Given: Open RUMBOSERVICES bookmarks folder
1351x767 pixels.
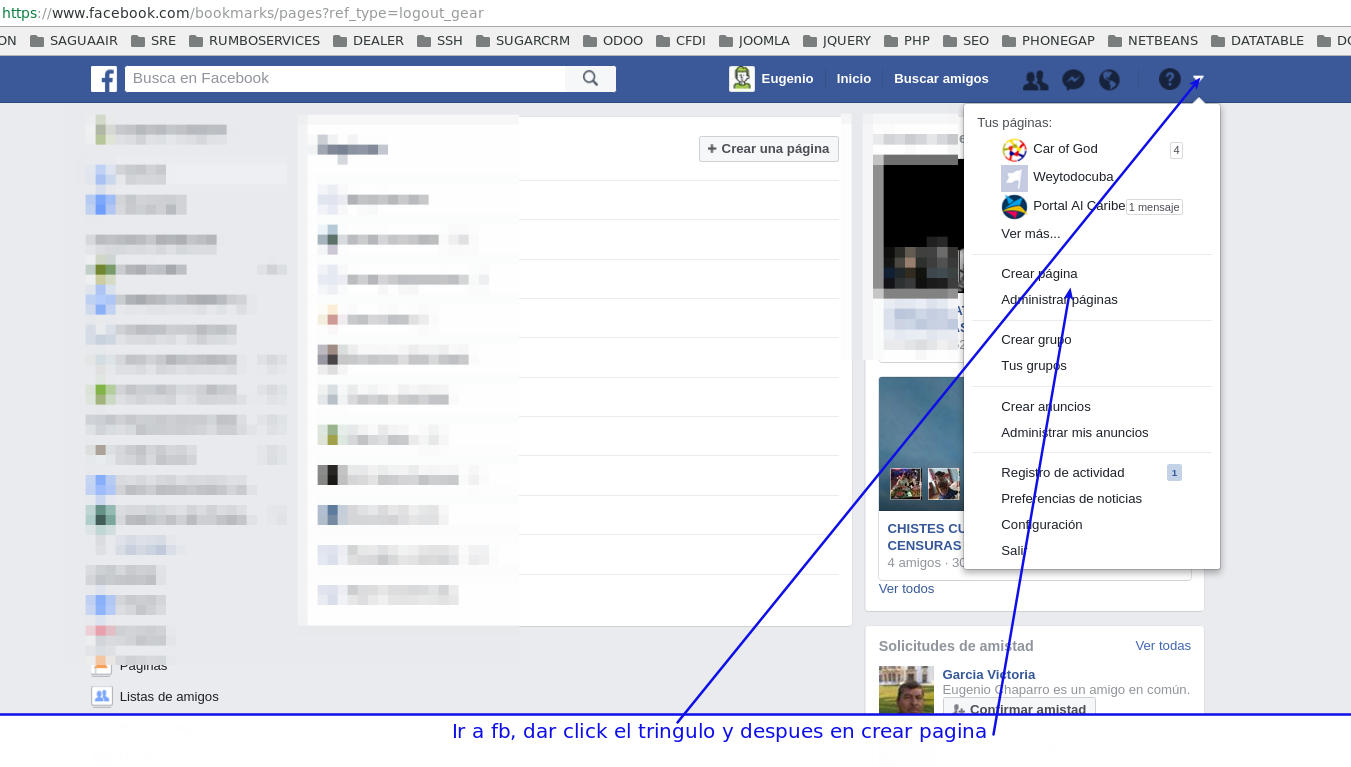Looking at the screenshot, I should [x=254, y=41].
